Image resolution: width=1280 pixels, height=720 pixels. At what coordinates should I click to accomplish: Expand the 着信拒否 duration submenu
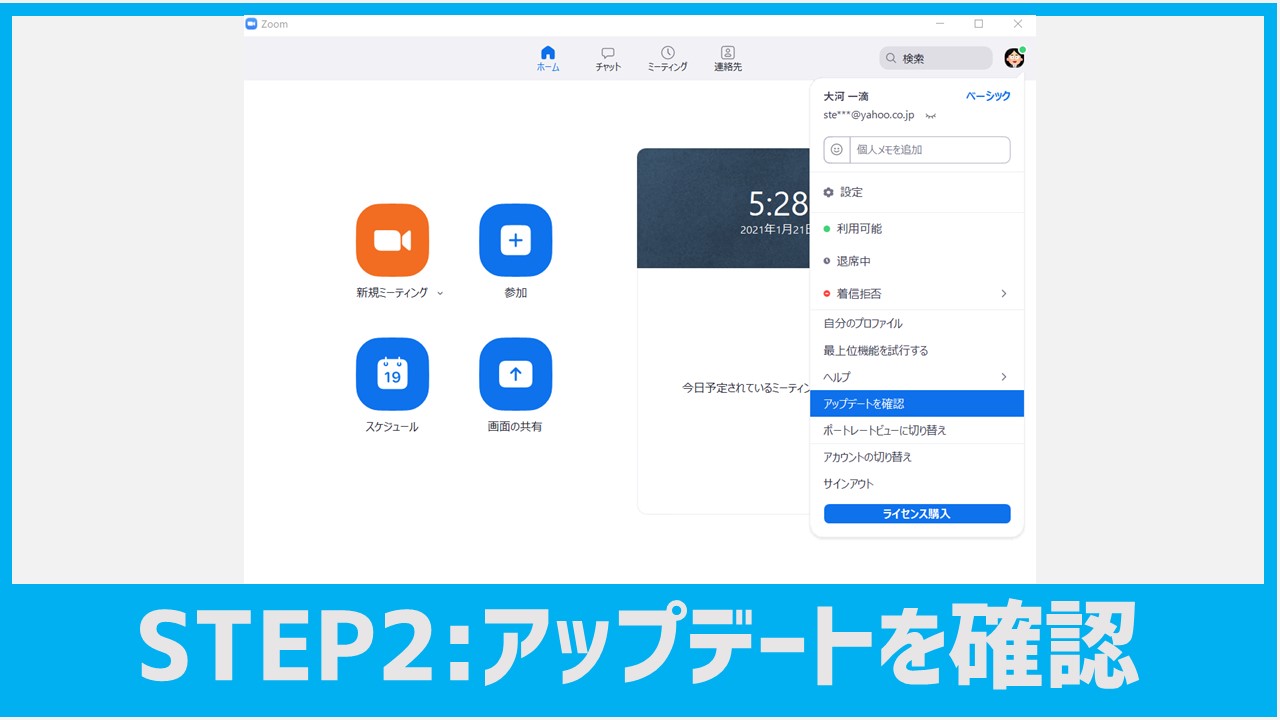click(x=1004, y=293)
